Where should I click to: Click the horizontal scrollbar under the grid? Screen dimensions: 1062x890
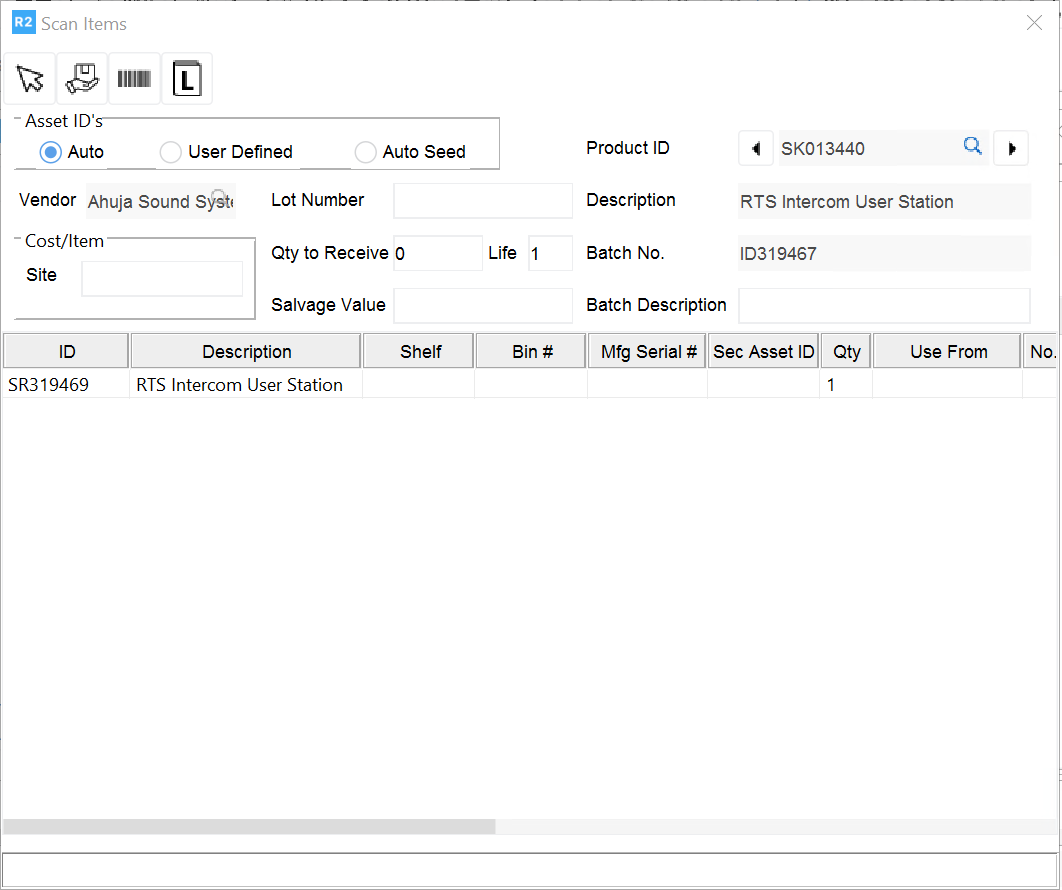click(249, 827)
